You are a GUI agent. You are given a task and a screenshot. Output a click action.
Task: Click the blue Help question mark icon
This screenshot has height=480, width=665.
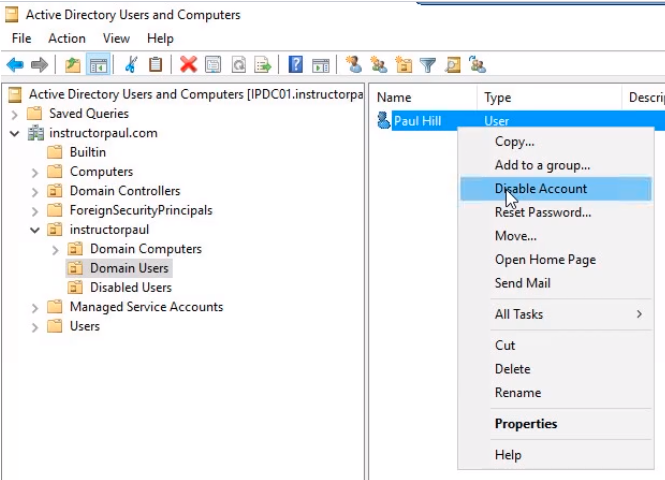(296, 65)
